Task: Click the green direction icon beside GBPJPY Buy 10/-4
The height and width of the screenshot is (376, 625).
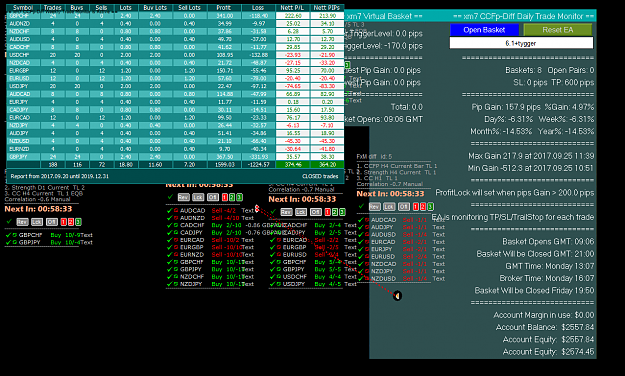Action: click(x=15, y=242)
